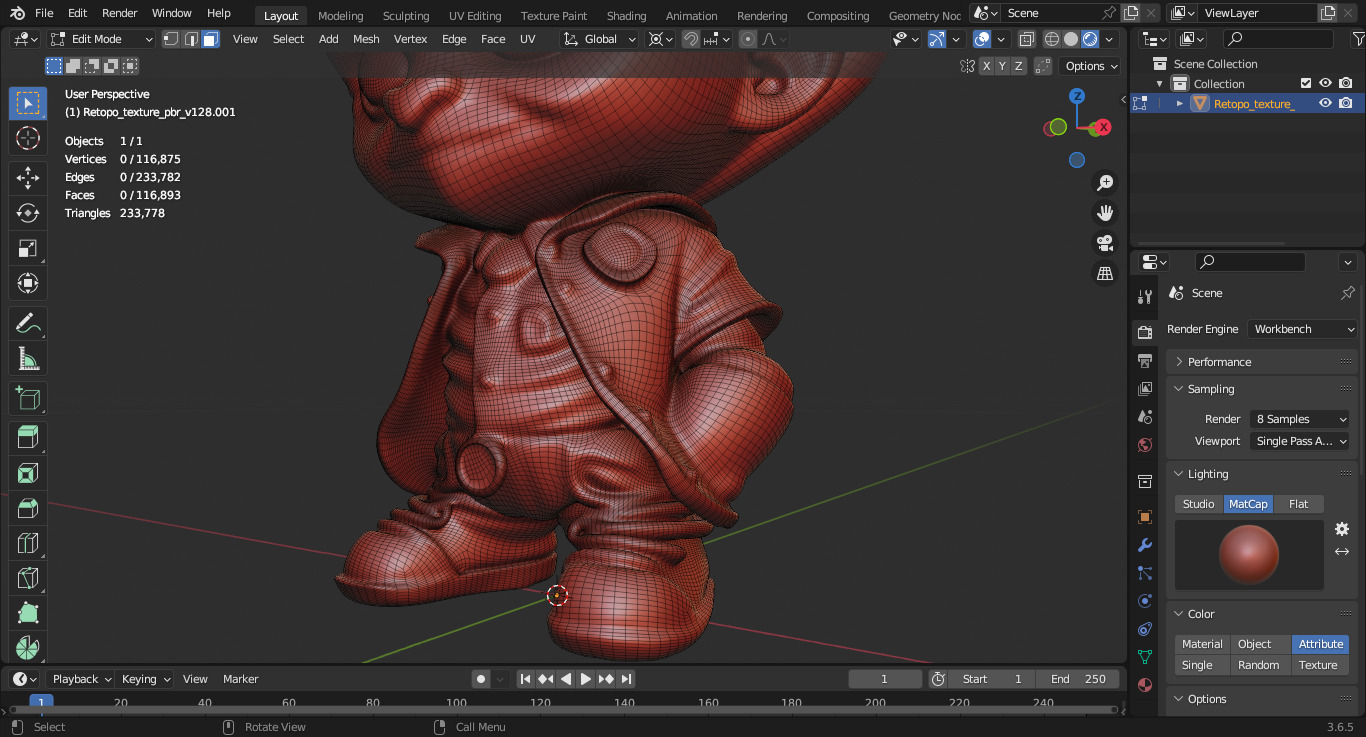This screenshot has width=1366, height=737.
Task: Expand the Retopo_texture_ object tree
Action: coord(1179,103)
